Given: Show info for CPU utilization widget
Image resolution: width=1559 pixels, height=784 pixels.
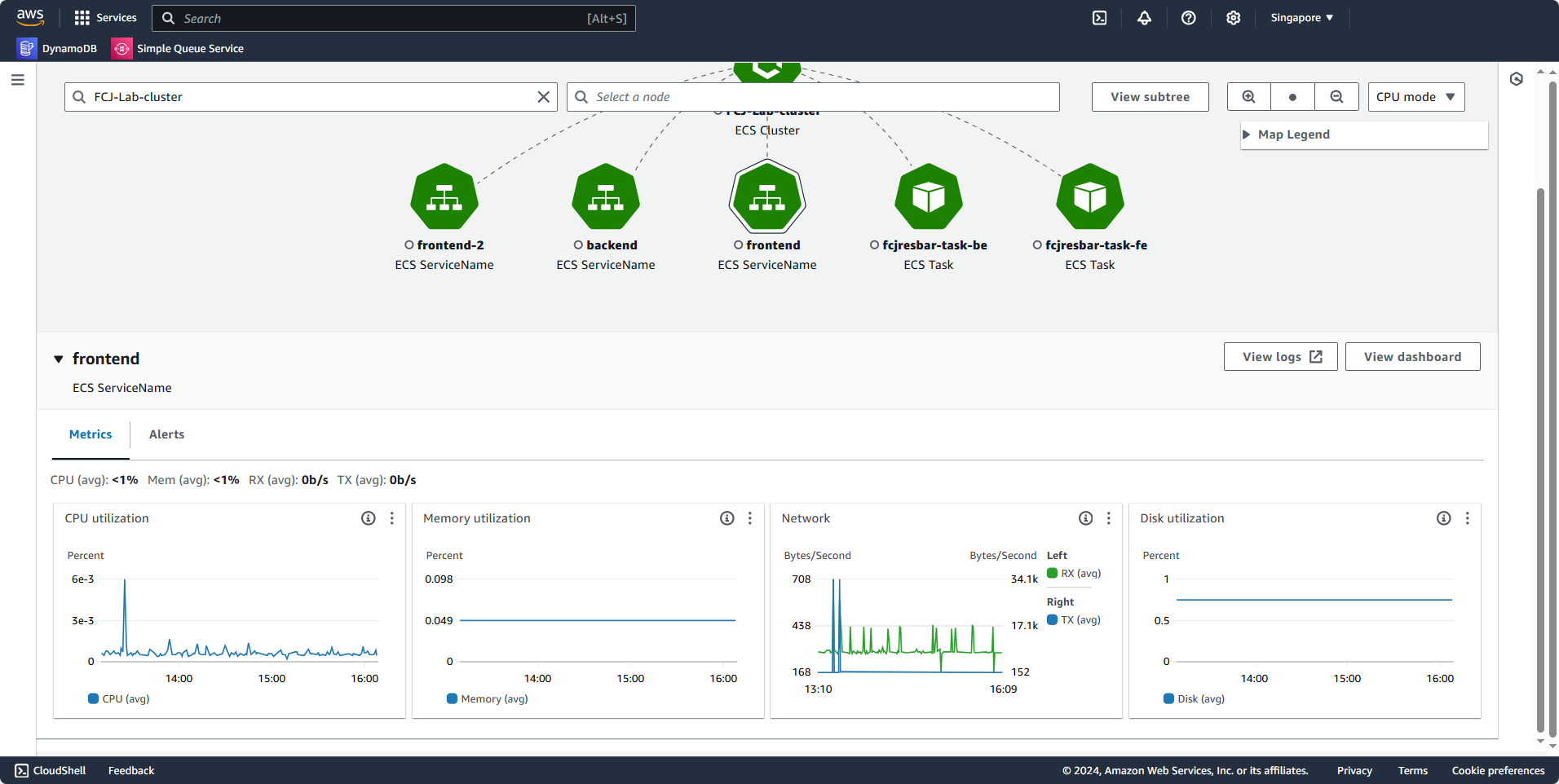Looking at the screenshot, I should (x=369, y=518).
